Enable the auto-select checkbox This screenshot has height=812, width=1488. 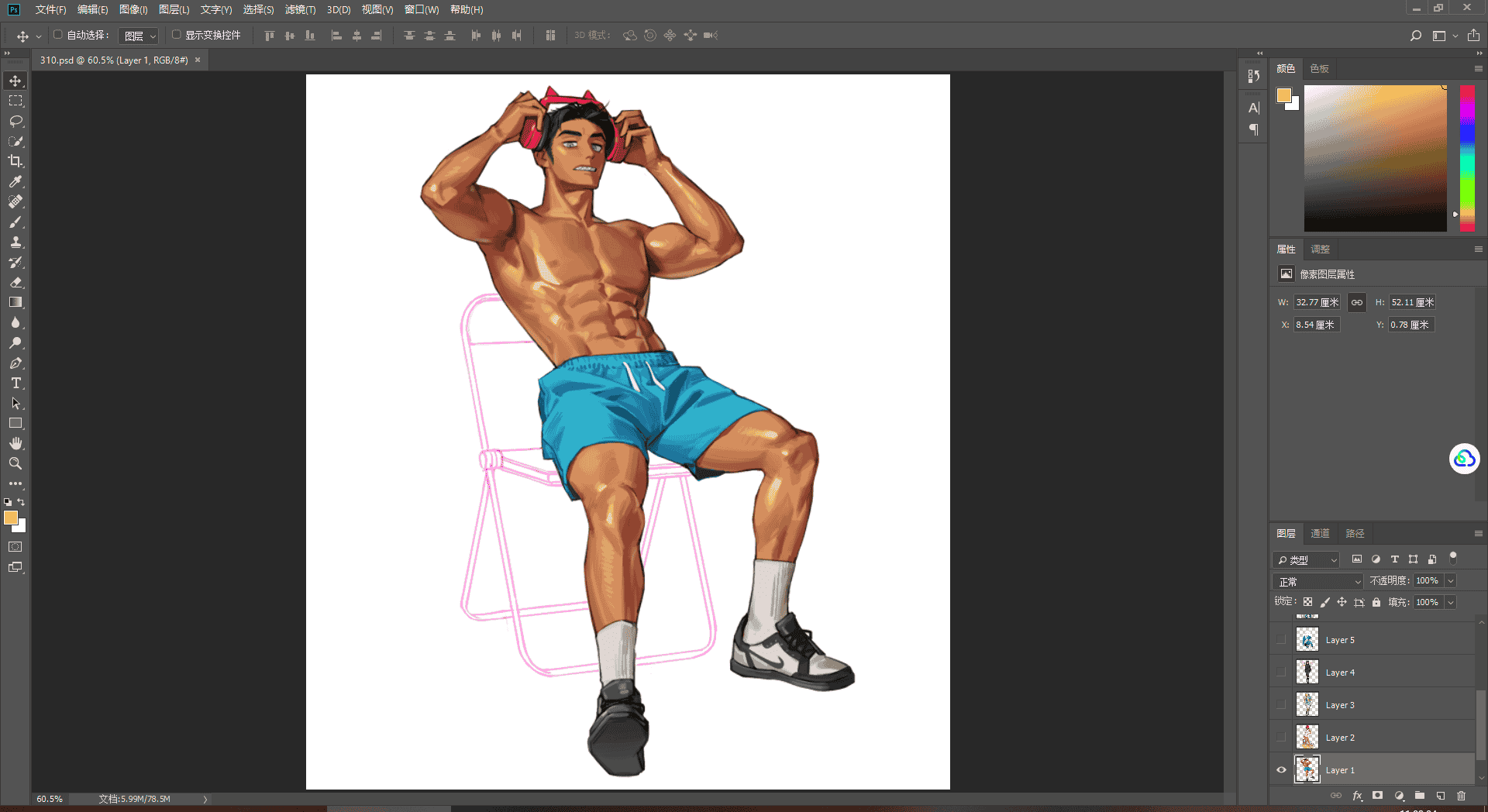(57, 35)
